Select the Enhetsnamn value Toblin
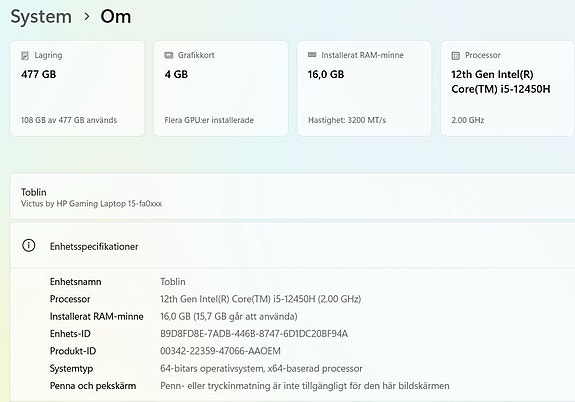575x402 pixels. [173, 282]
